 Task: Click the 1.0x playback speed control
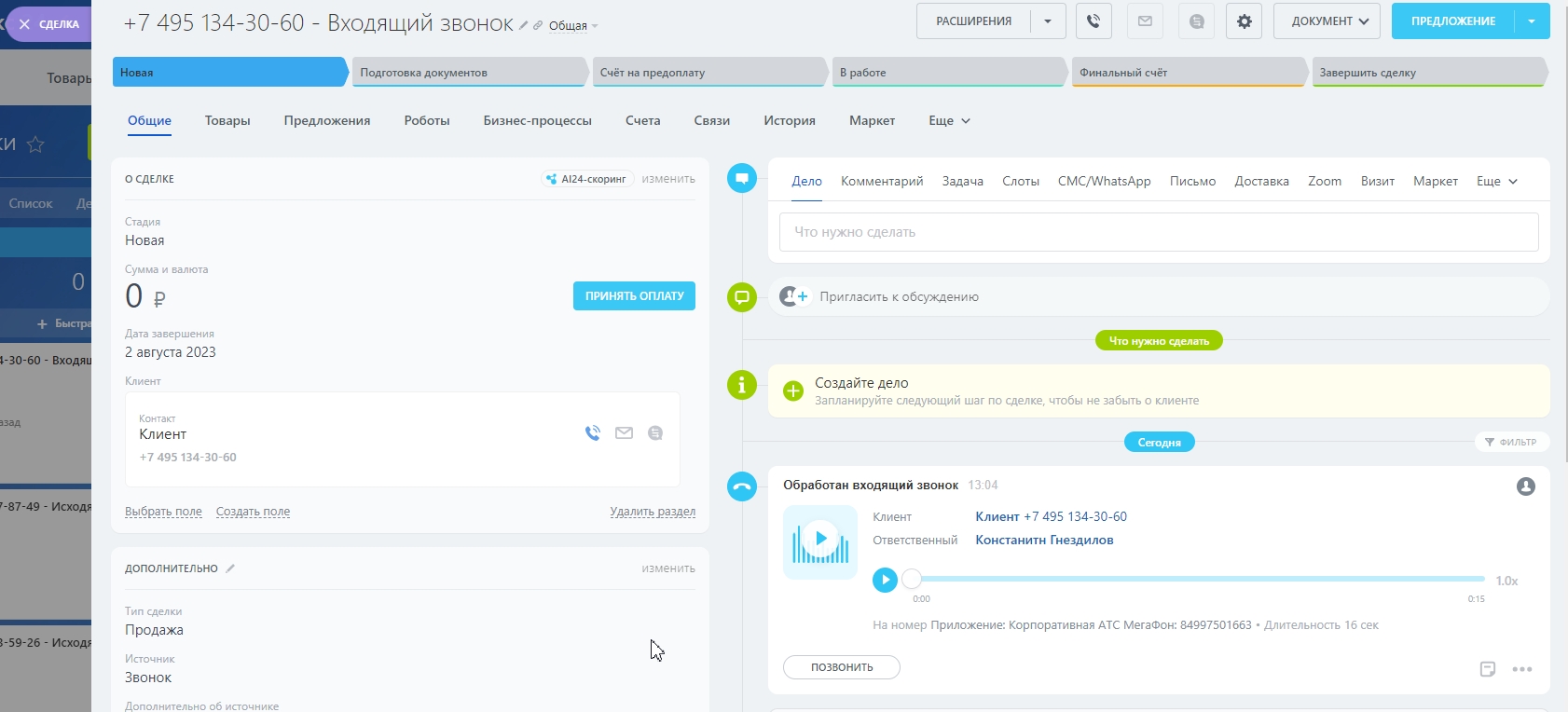click(1506, 581)
